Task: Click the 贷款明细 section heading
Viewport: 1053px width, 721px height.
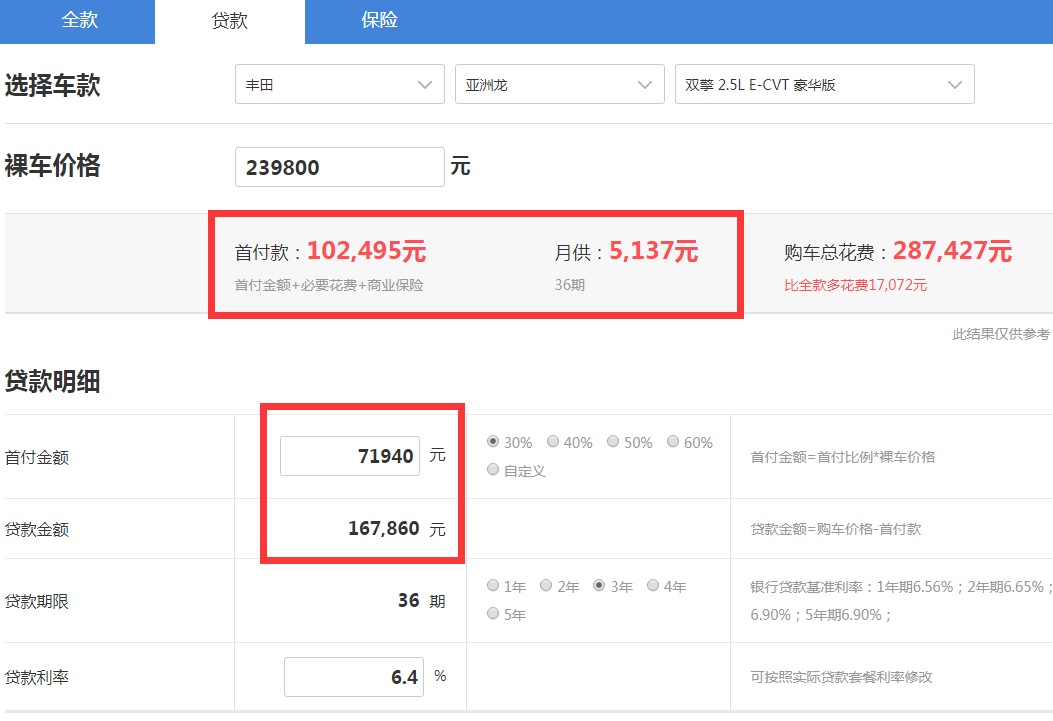Action: [52, 381]
